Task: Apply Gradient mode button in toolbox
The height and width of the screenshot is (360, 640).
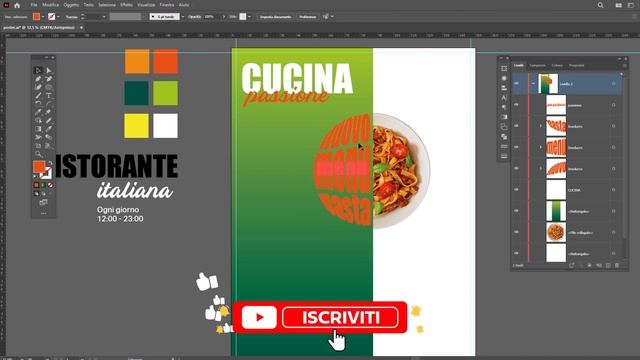Action: (x=43, y=185)
